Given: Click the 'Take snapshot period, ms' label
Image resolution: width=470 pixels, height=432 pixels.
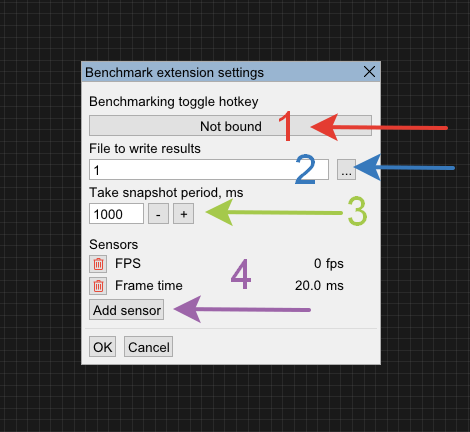Looking at the screenshot, I should [x=166, y=193].
